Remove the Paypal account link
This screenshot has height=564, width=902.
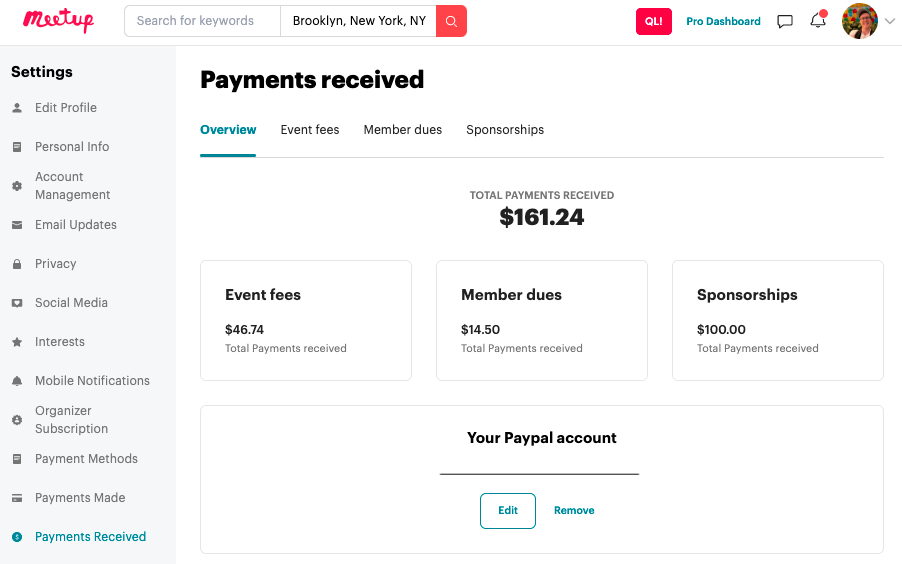click(x=574, y=510)
